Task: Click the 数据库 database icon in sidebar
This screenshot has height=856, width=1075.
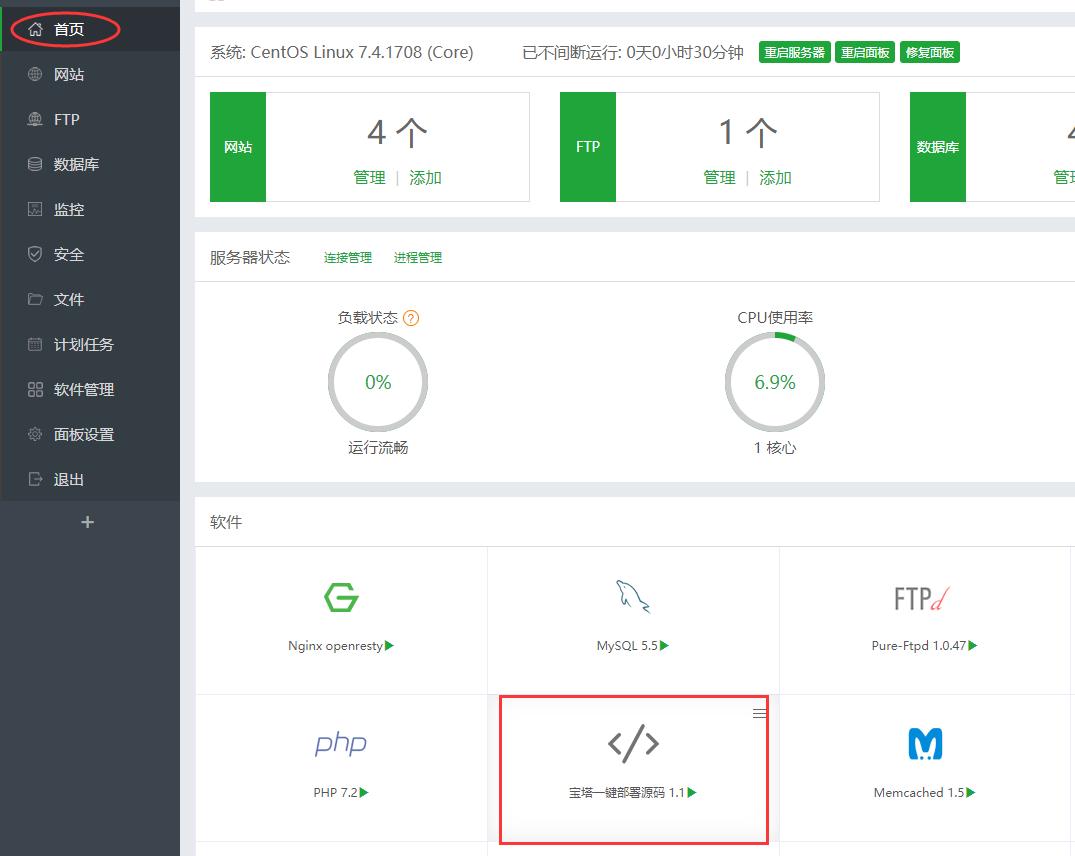Action: [35, 164]
